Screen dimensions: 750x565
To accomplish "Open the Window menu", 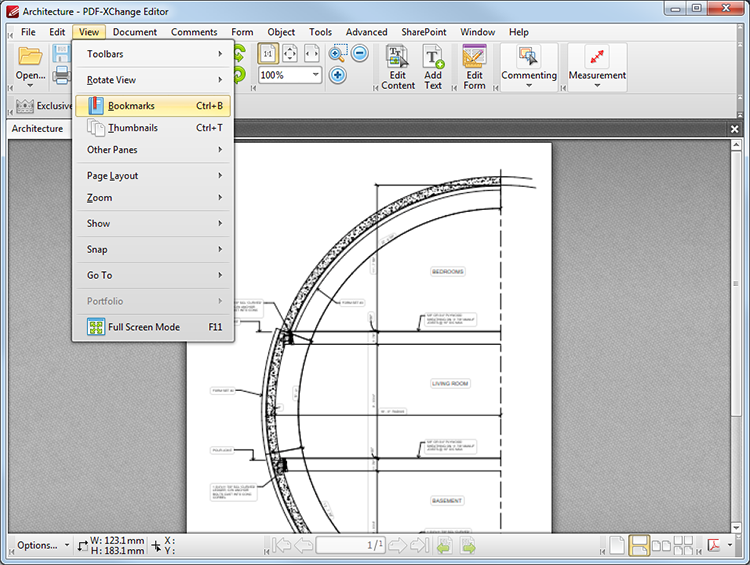I will click(477, 32).
